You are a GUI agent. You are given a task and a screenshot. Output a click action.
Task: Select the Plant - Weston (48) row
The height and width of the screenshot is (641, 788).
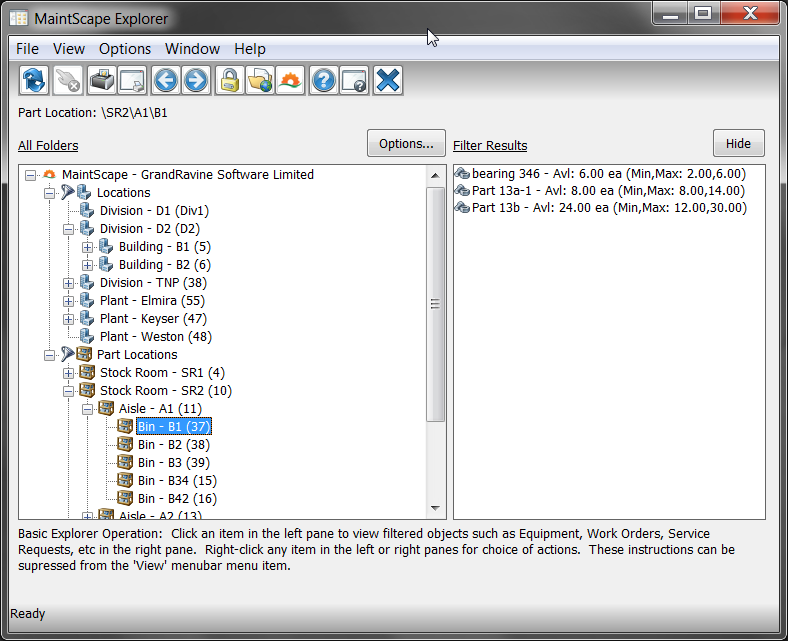156,336
